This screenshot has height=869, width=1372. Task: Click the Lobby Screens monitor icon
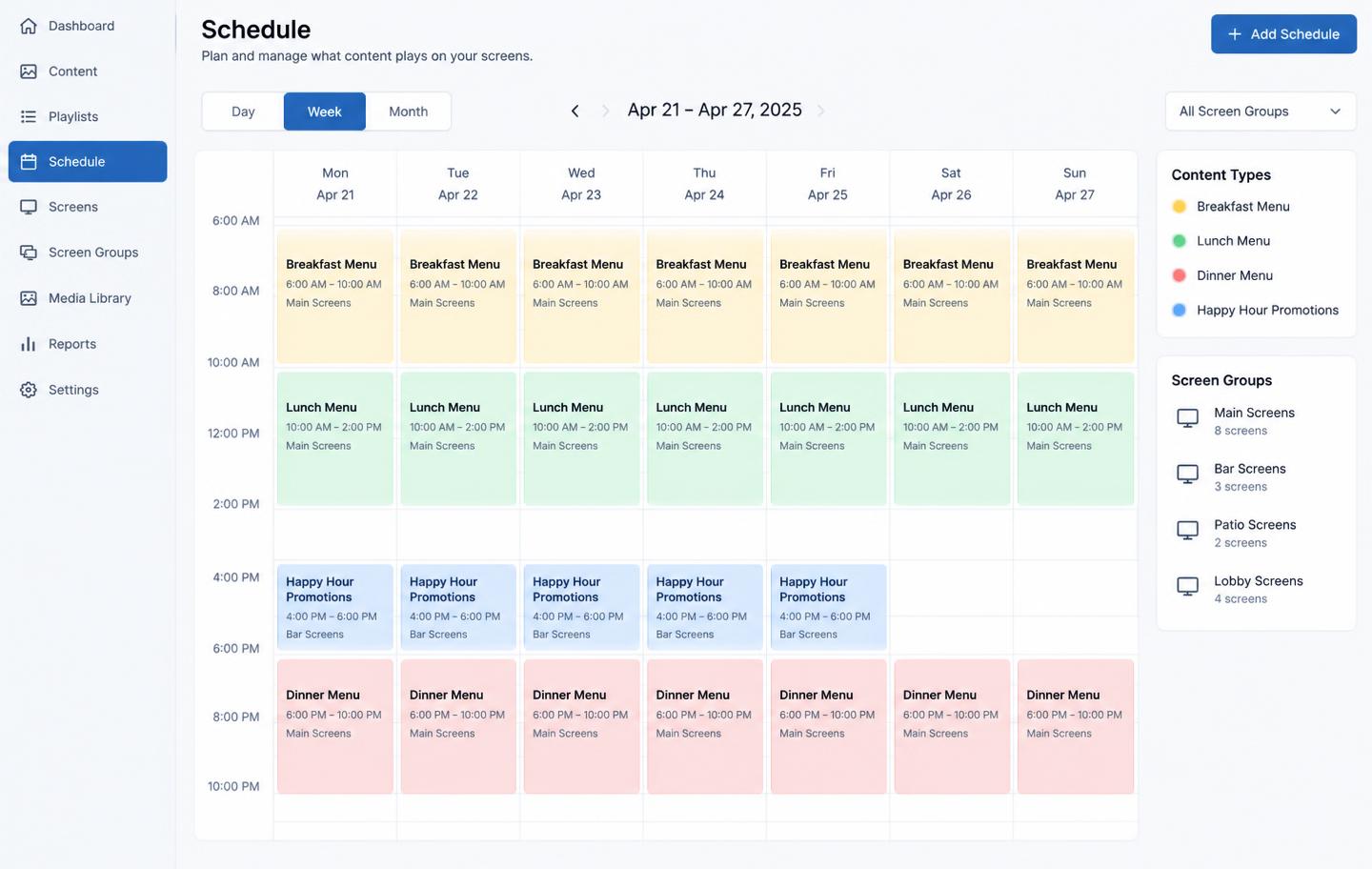pyautogui.click(x=1187, y=587)
